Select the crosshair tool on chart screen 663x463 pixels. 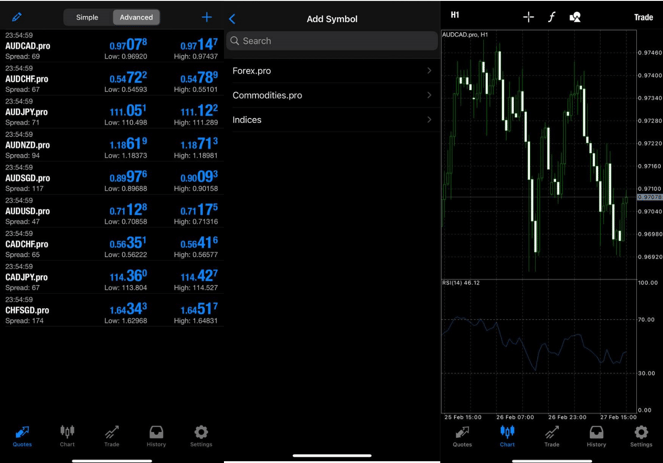(529, 17)
